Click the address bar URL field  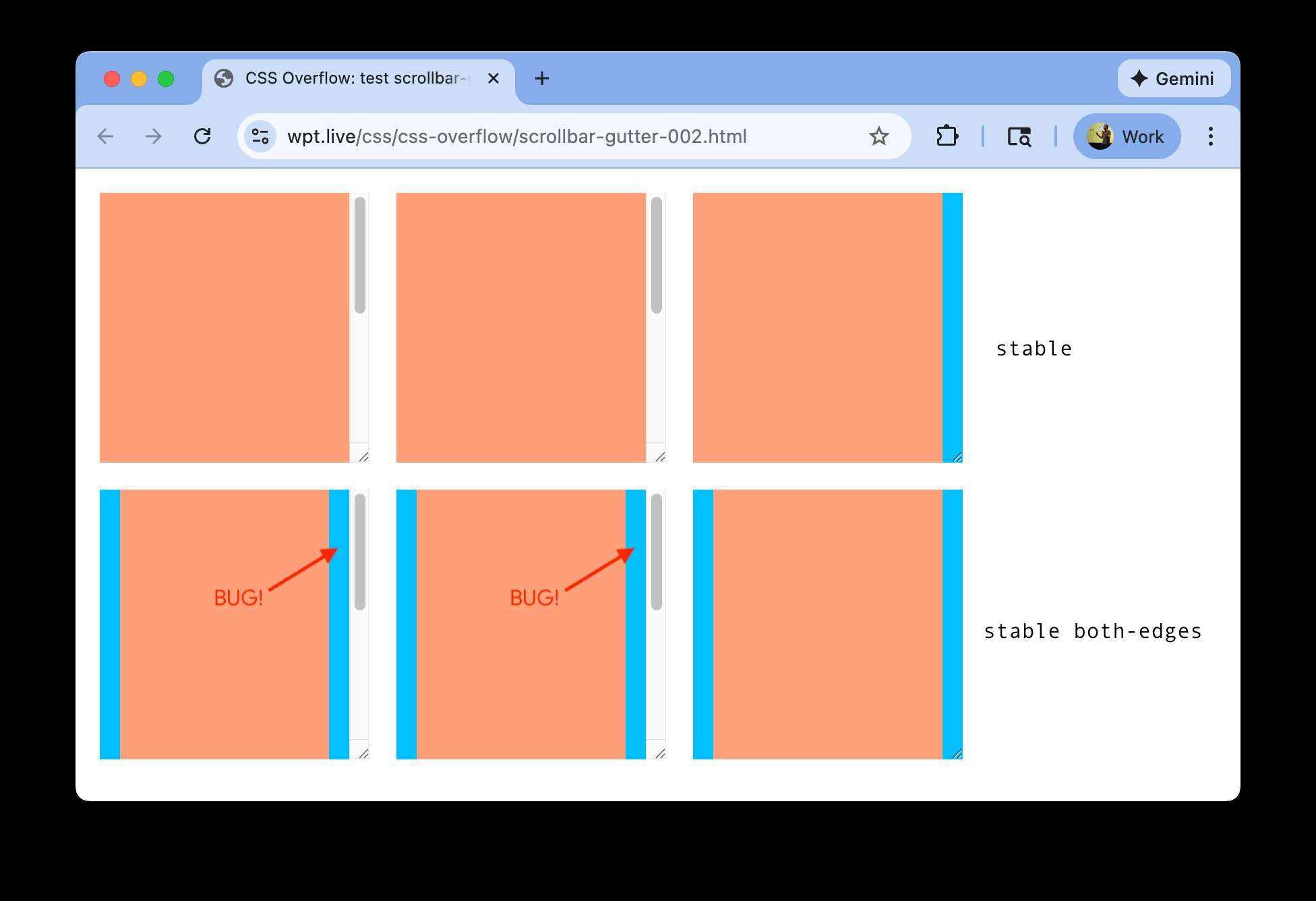pyautogui.click(x=516, y=137)
